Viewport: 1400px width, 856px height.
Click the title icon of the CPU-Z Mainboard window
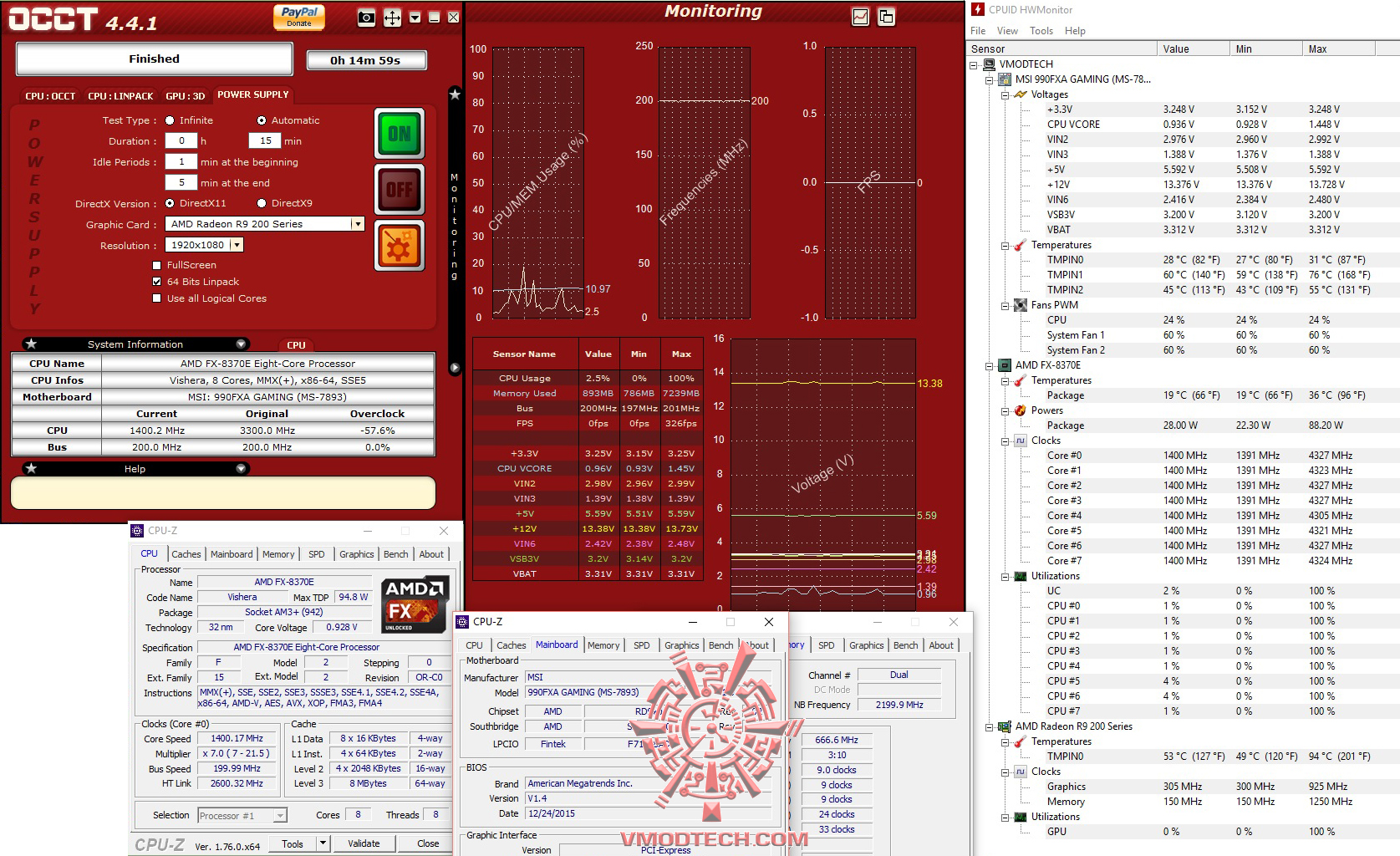point(462,622)
